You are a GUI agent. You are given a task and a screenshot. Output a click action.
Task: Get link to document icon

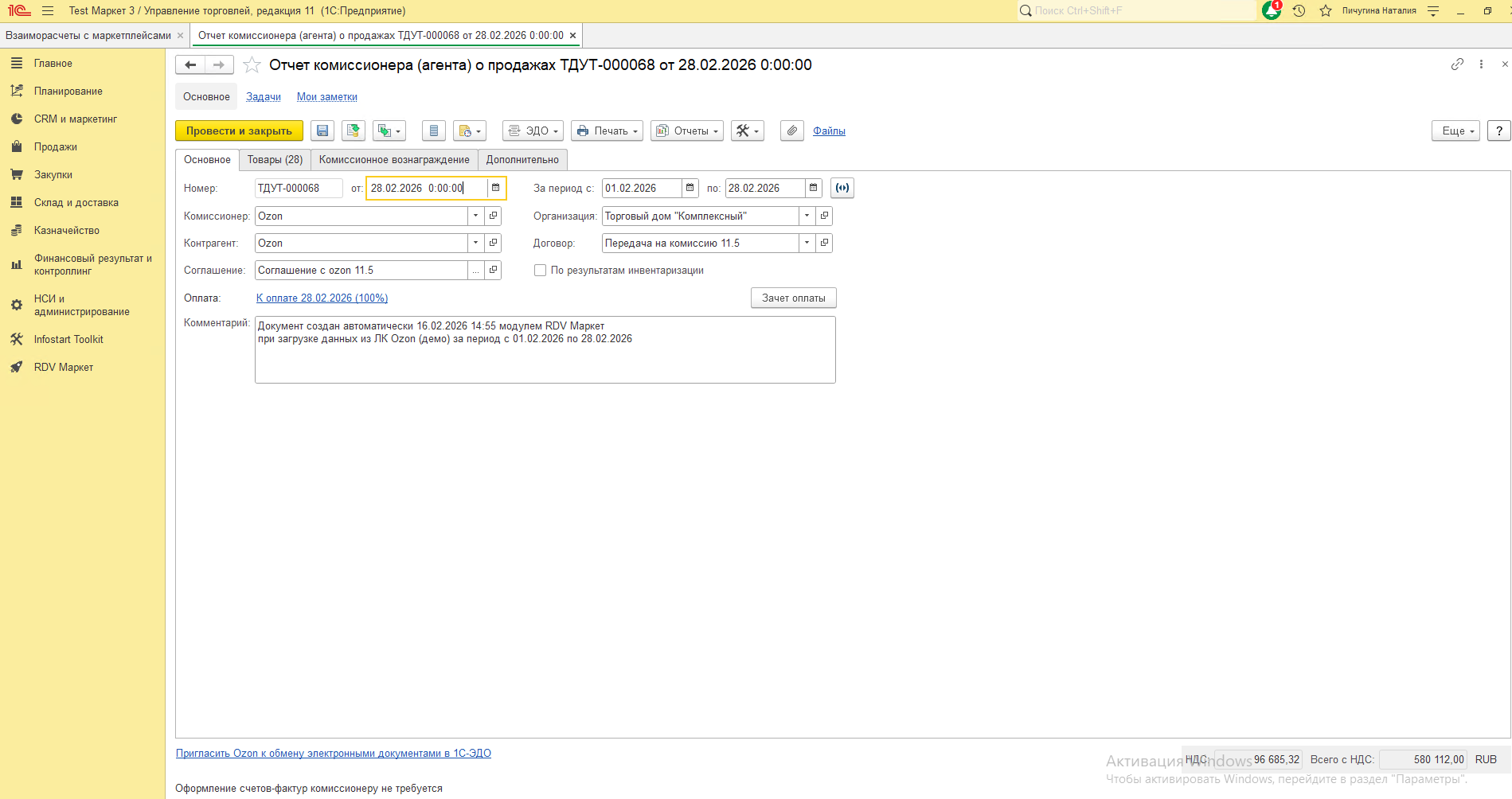point(1456,64)
